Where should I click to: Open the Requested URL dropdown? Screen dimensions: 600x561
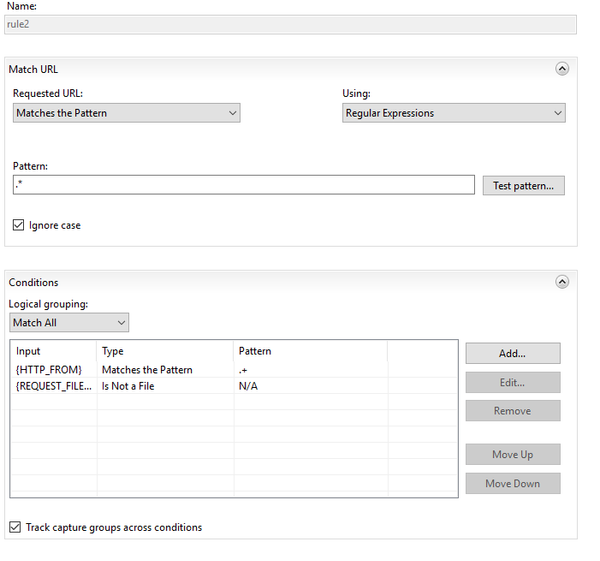coord(126,113)
